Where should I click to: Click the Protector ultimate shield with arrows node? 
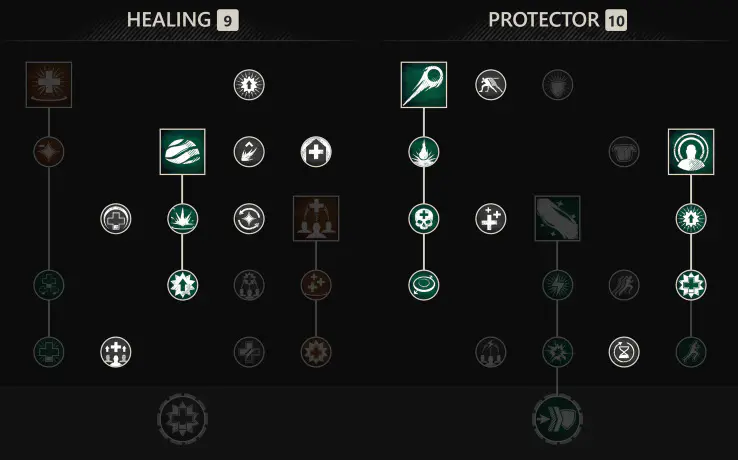(557, 419)
